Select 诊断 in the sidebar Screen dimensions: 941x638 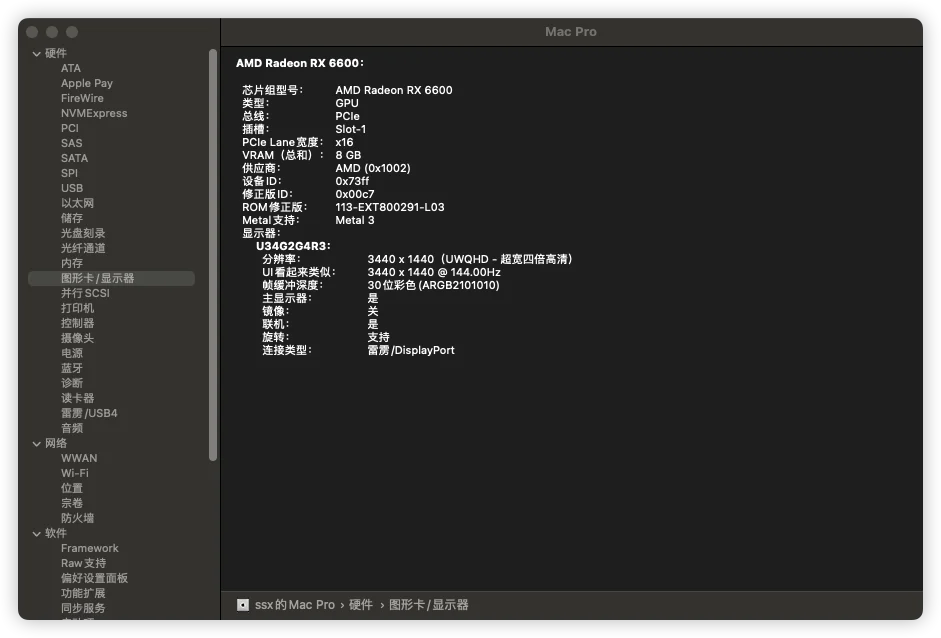tap(72, 384)
